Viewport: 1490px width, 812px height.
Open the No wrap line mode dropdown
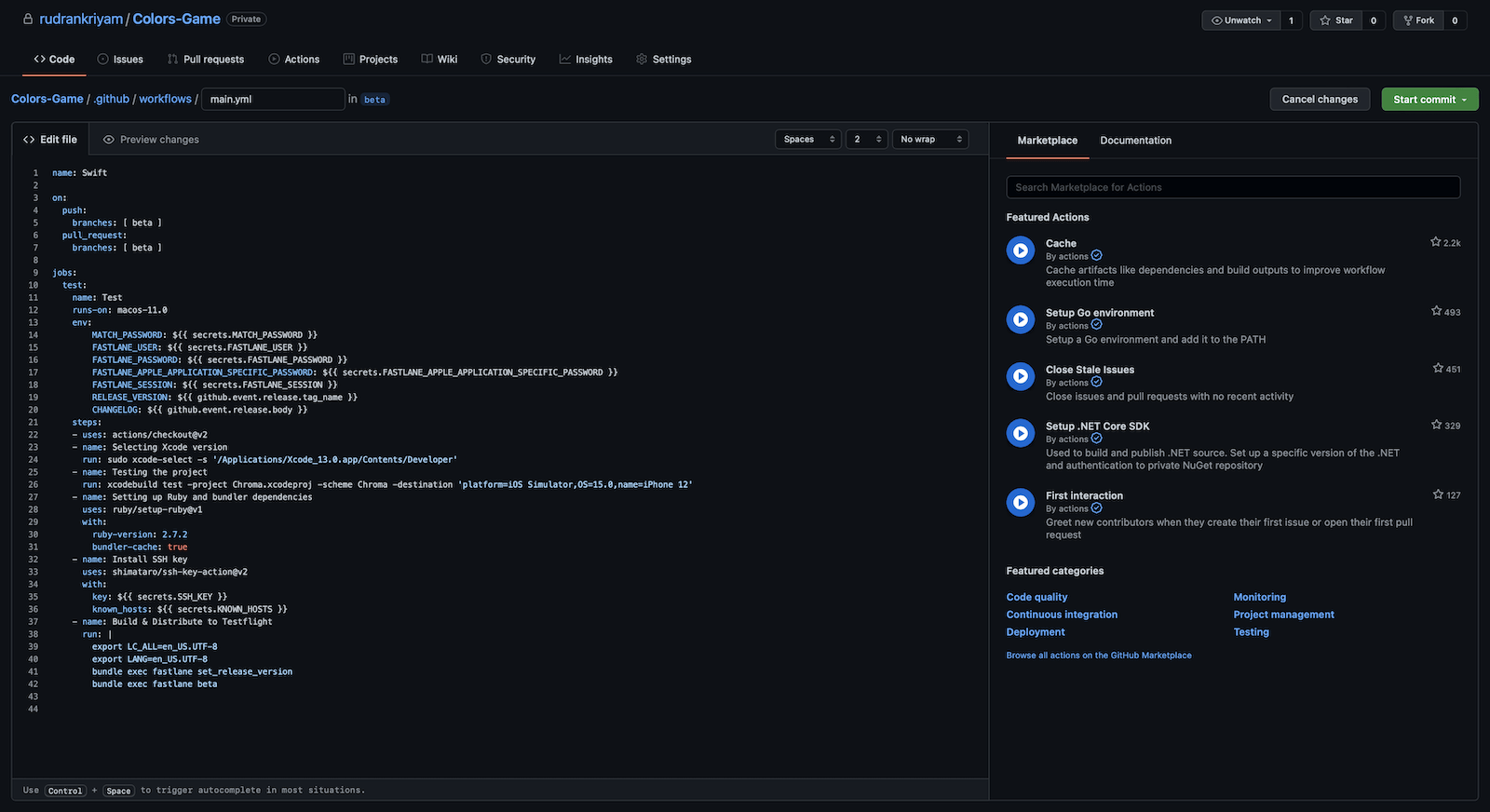[x=930, y=139]
